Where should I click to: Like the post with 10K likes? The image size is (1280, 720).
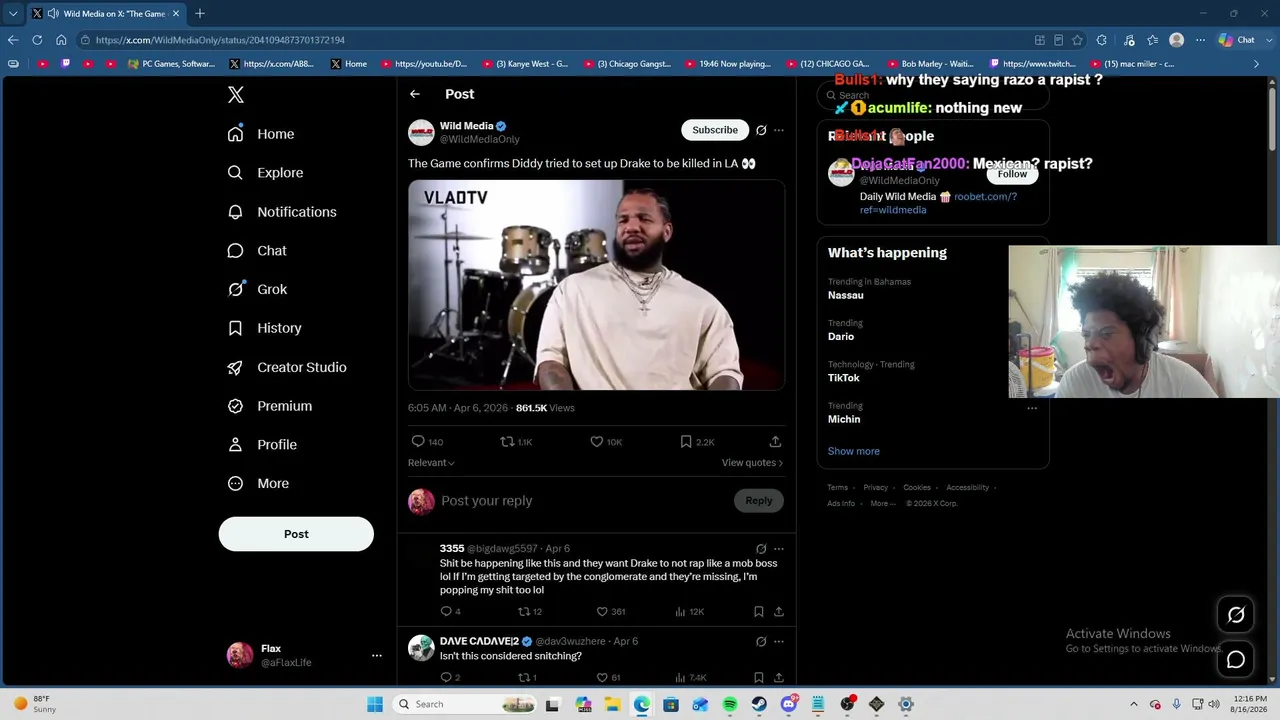coord(597,441)
